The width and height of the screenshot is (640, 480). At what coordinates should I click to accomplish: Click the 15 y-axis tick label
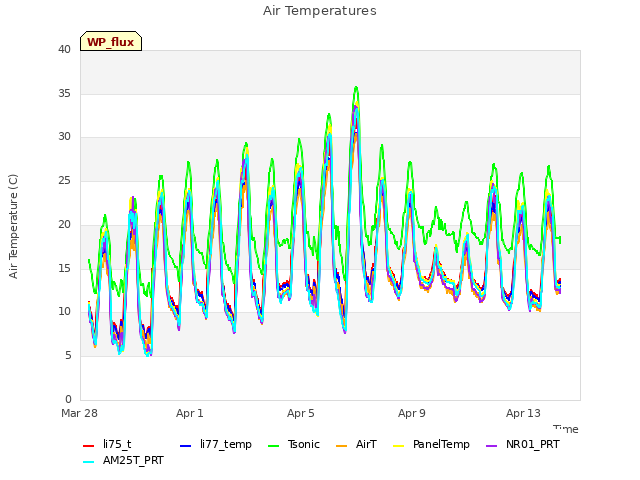pyautogui.click(x=64, y=268)
